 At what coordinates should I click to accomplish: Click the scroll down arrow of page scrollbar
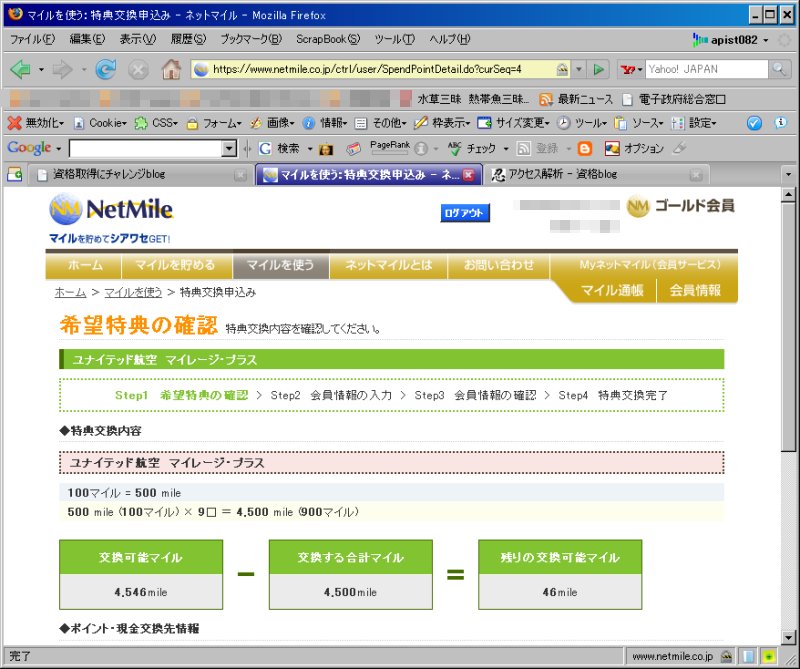(789, 637)
